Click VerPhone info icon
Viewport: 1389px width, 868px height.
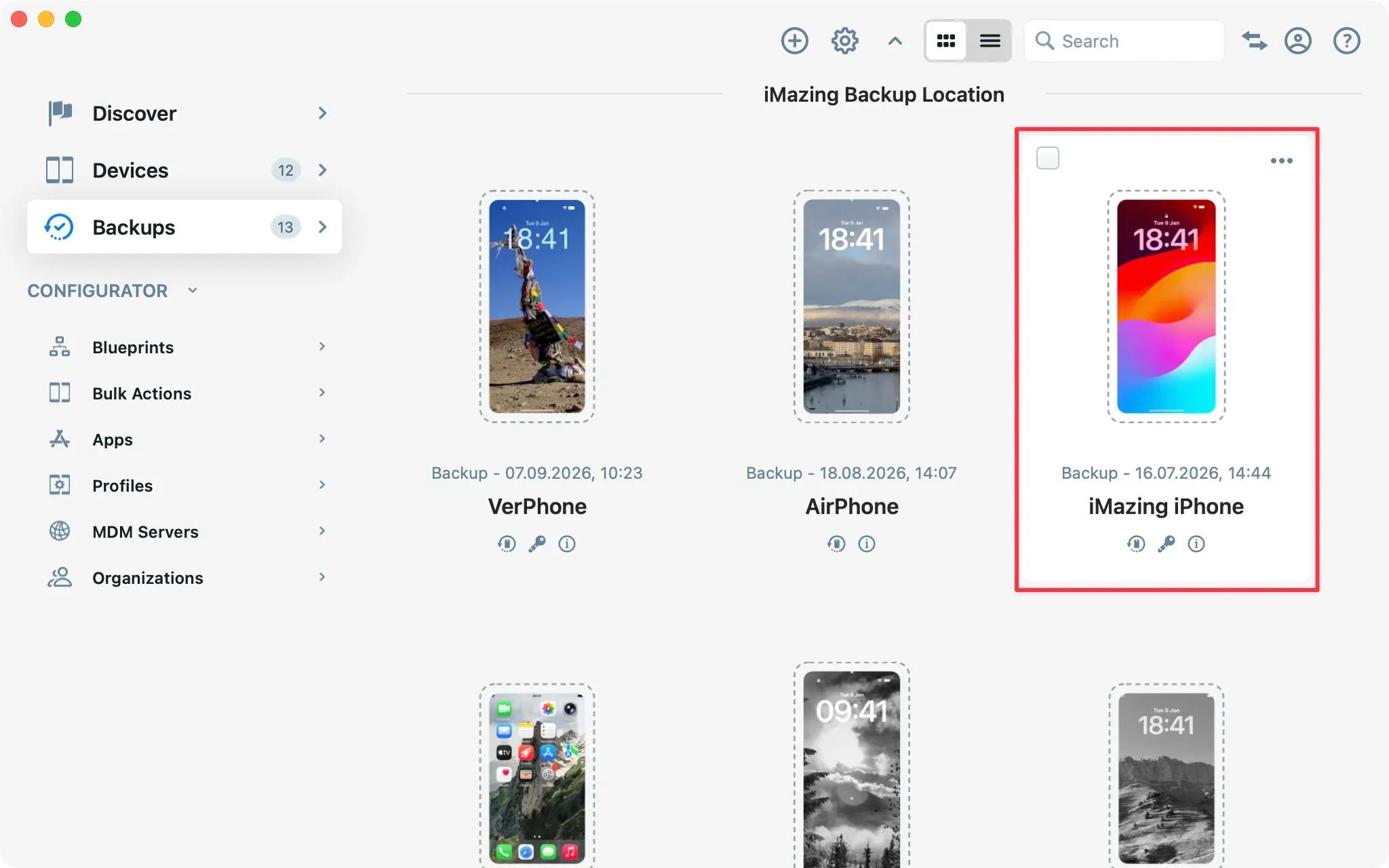pyautogui.click(x=567, y=544)
